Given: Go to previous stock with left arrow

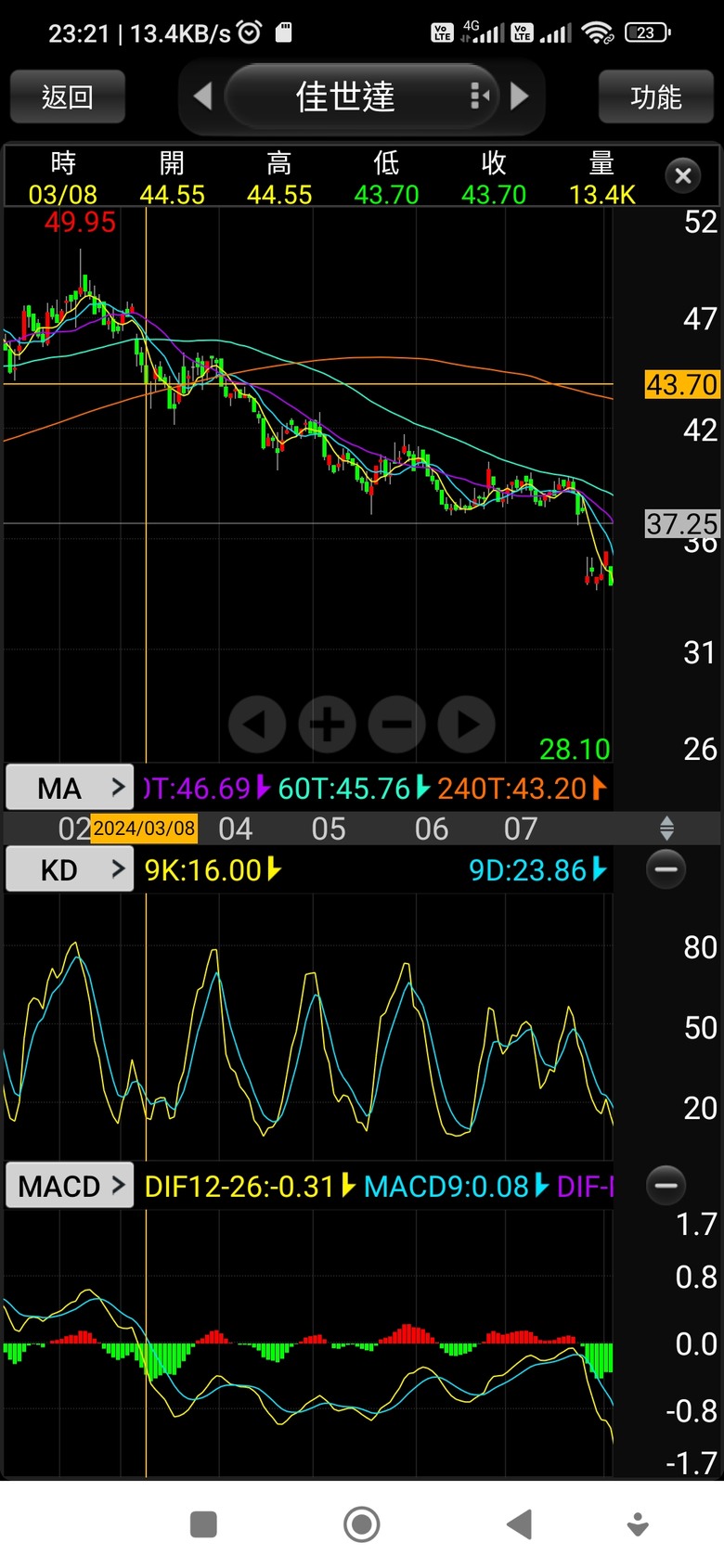Looking at the screenshot, I should [x=203, y=96].
